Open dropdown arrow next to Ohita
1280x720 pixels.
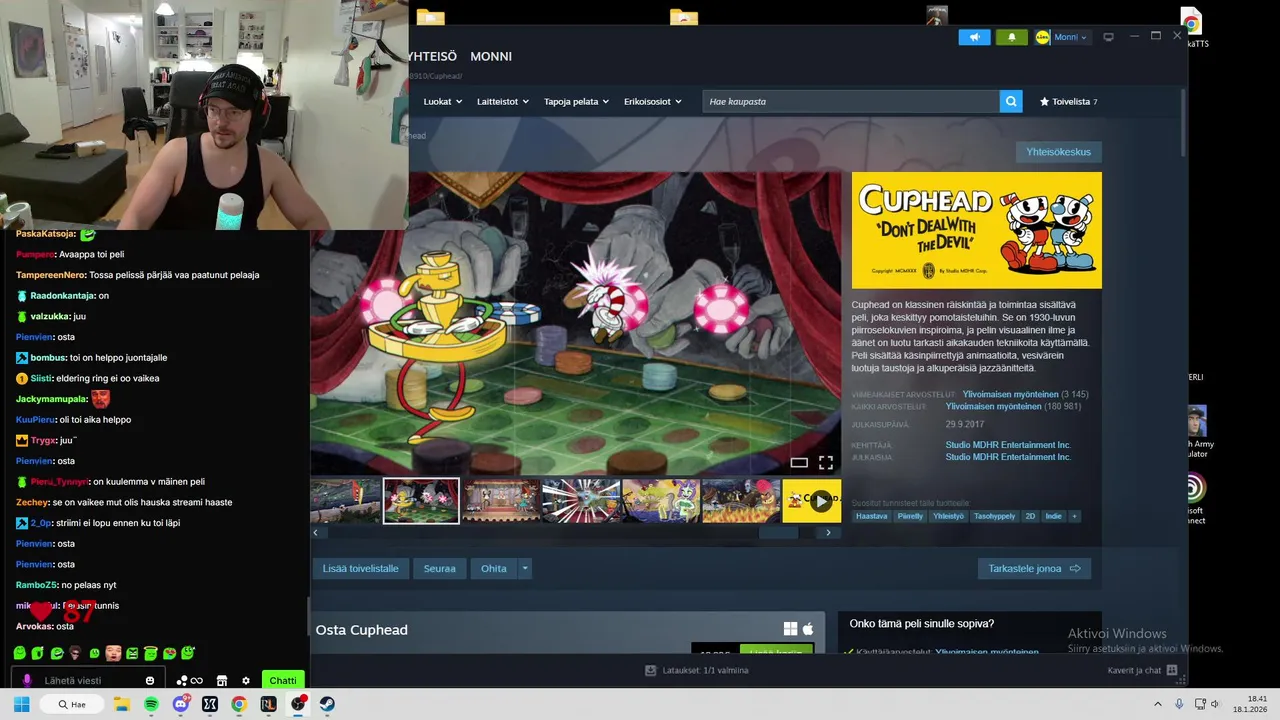click(x=524, y=568)
